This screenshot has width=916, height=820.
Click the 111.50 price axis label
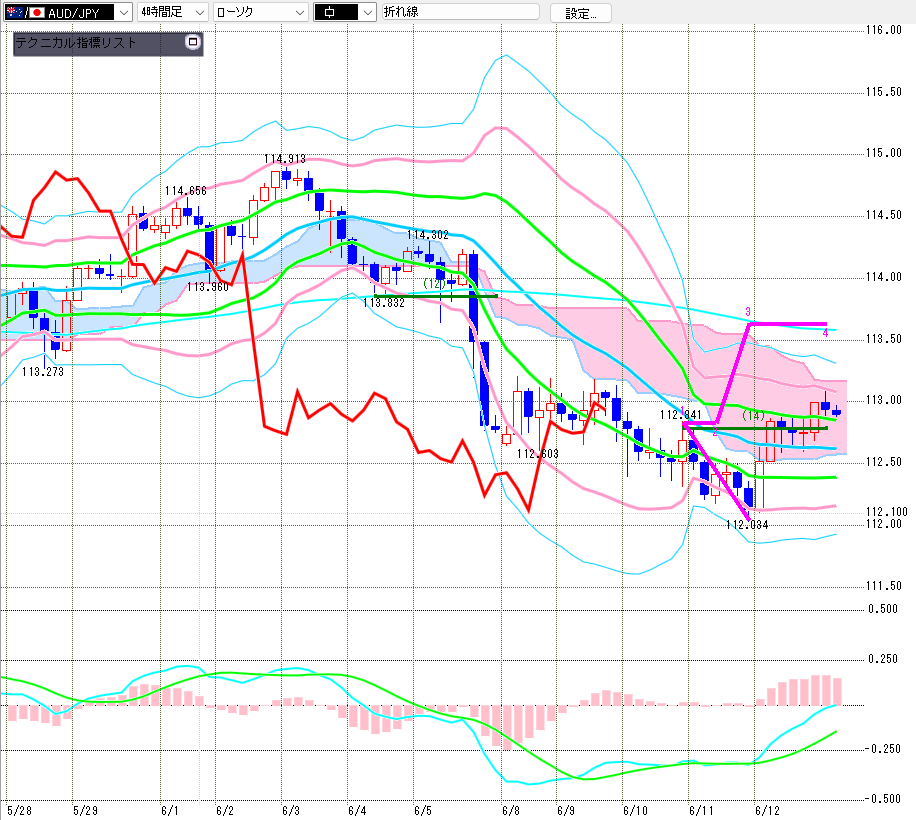point(884,586)
